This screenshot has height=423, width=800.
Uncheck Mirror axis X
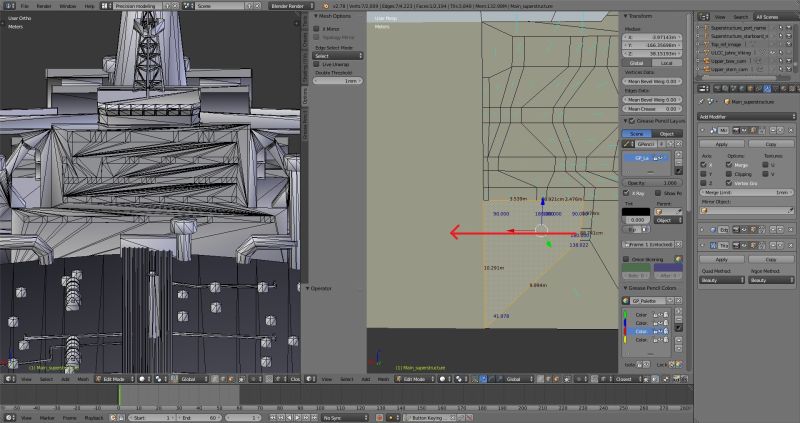tap(704, 165)
